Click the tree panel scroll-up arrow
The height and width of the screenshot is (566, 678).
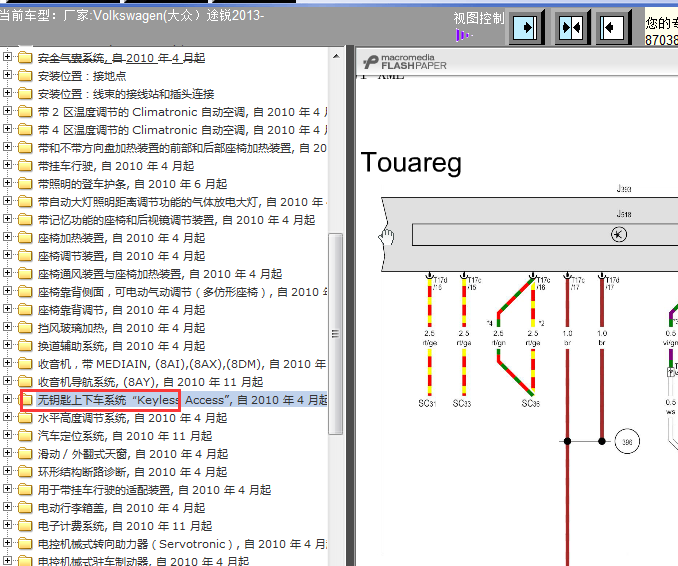click(336, 57)
